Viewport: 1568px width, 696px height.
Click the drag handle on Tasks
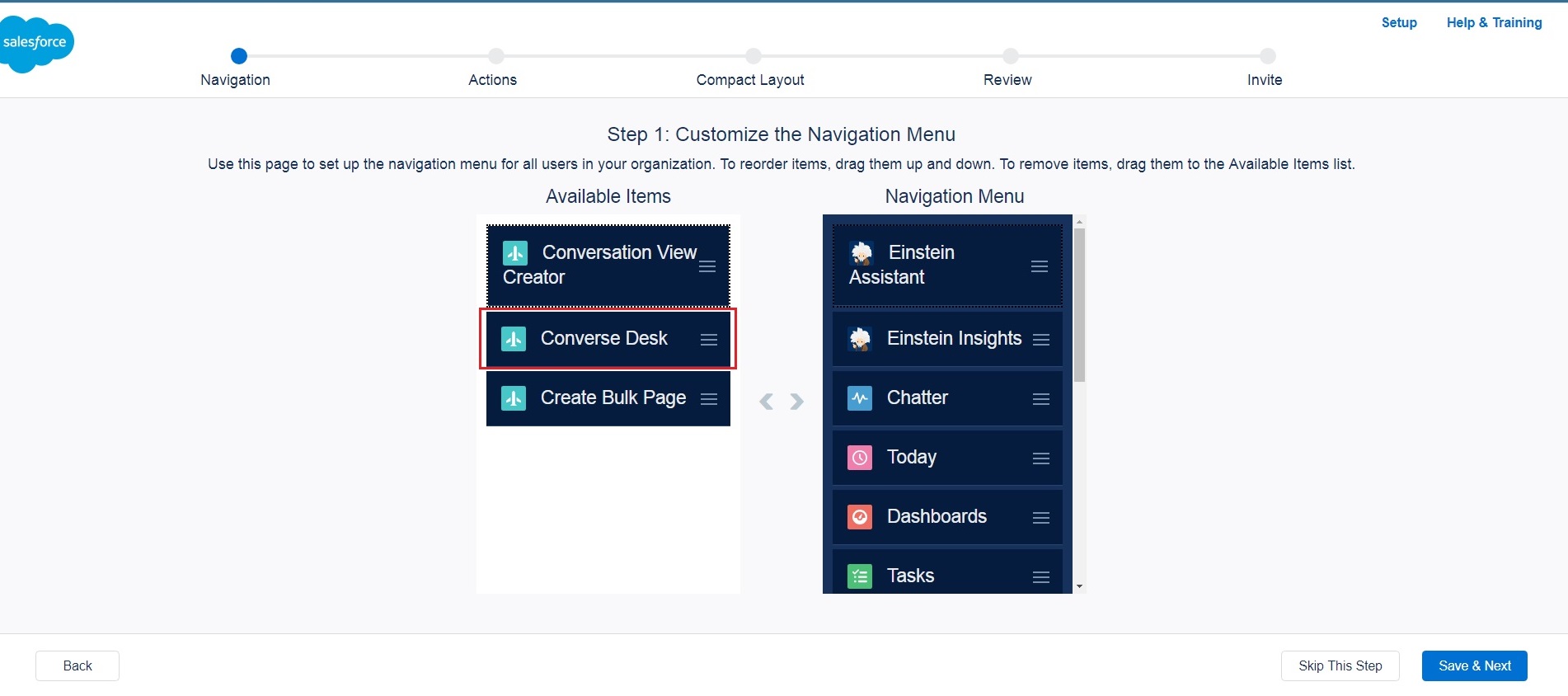point(1041,576)
